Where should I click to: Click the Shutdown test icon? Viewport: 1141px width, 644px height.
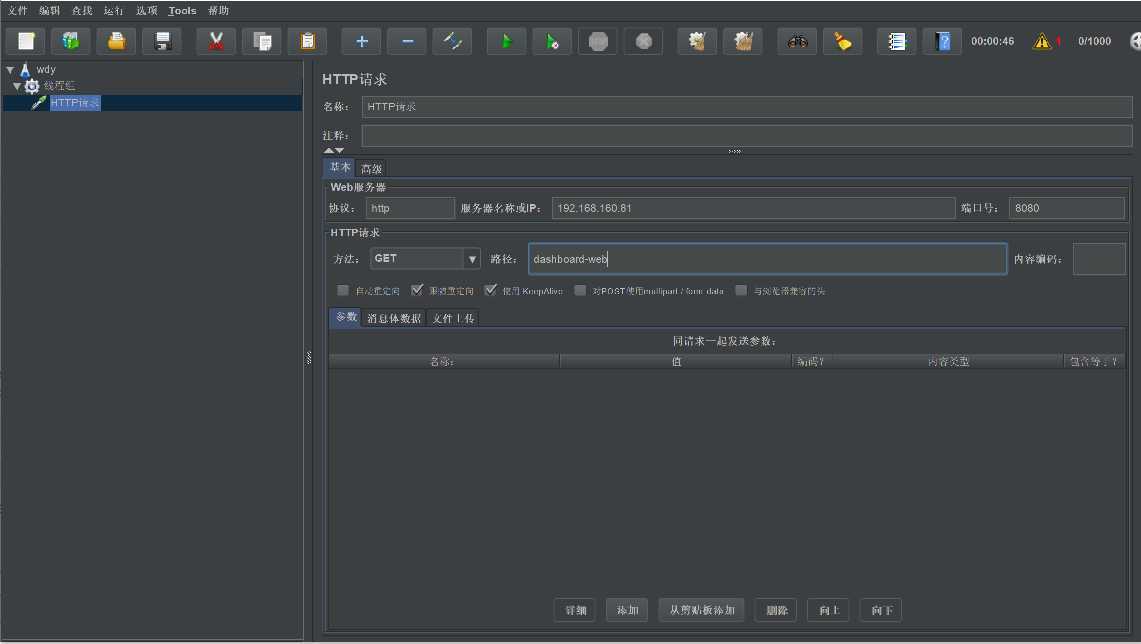644,41
